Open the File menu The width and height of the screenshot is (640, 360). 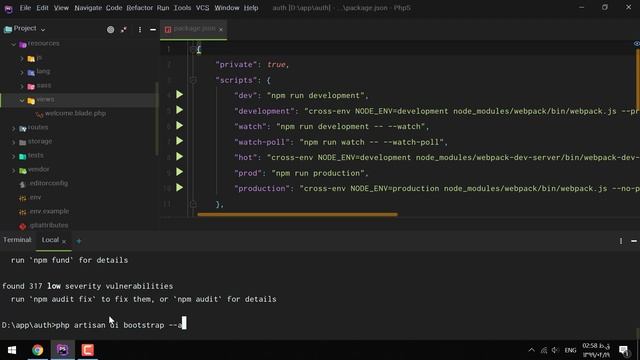[25, 8]
